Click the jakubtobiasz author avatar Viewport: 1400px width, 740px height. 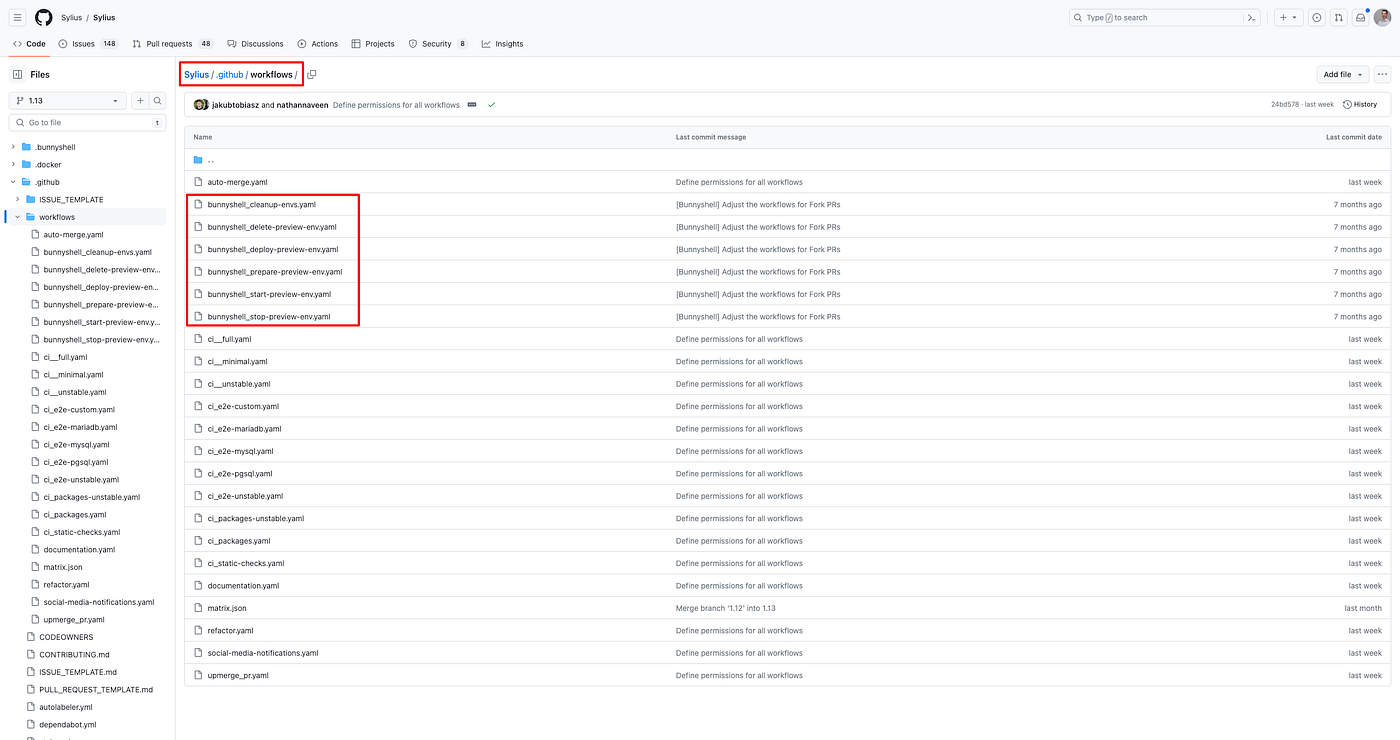[199, 104]
